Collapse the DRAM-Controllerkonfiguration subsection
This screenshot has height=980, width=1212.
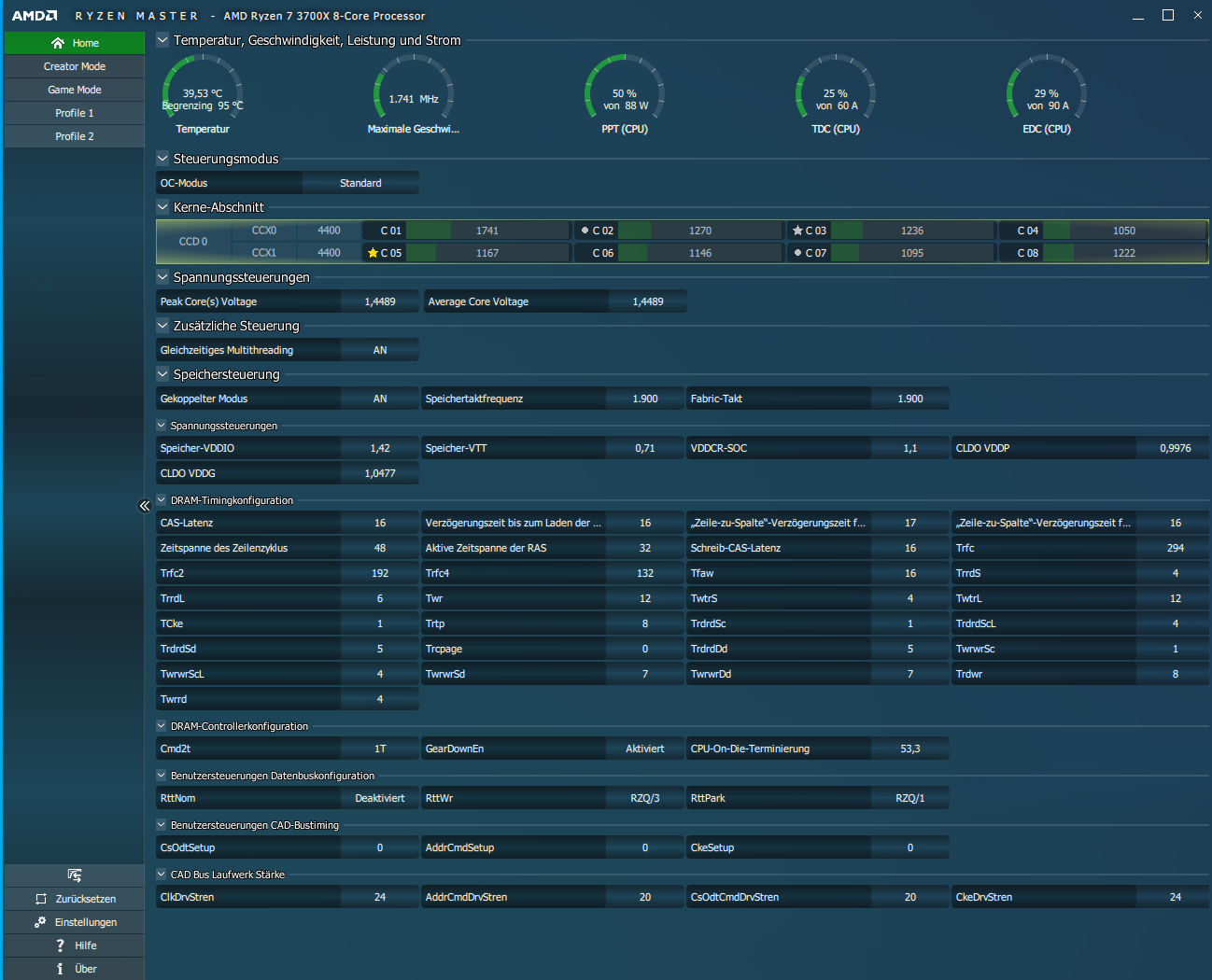click(x=162, y=726)
